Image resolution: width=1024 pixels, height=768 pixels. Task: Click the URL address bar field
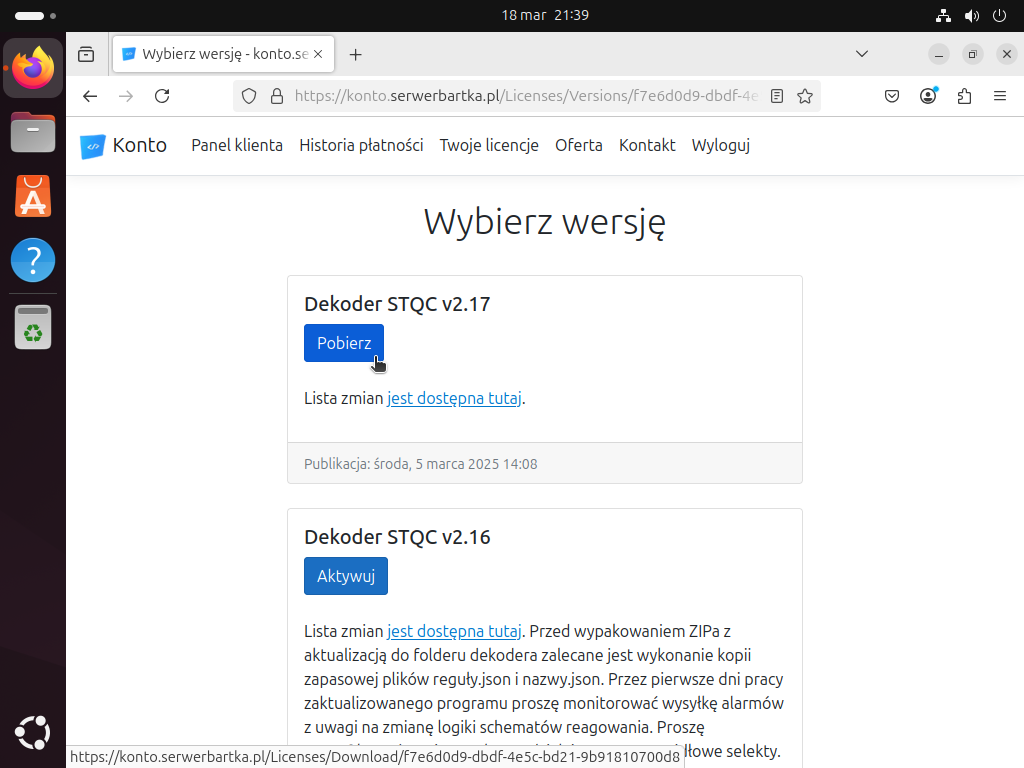tap(520, 96)
